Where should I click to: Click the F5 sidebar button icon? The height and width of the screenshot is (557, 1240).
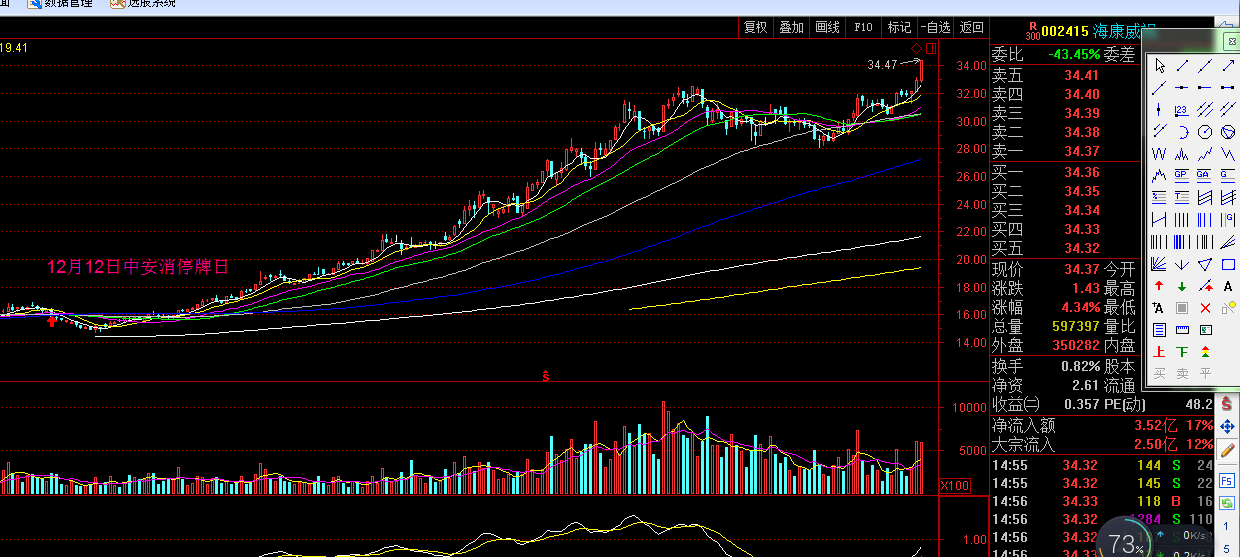(x=1228, y=481)
